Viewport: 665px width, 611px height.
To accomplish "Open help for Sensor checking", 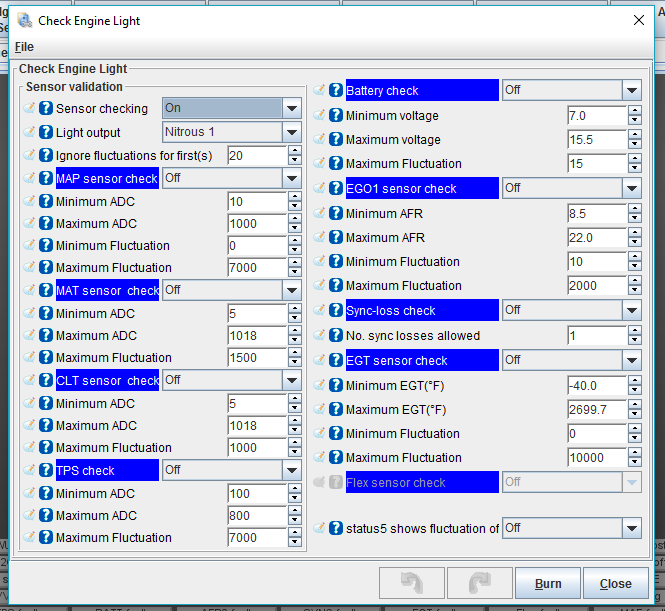I will click(x=46, y=108).
